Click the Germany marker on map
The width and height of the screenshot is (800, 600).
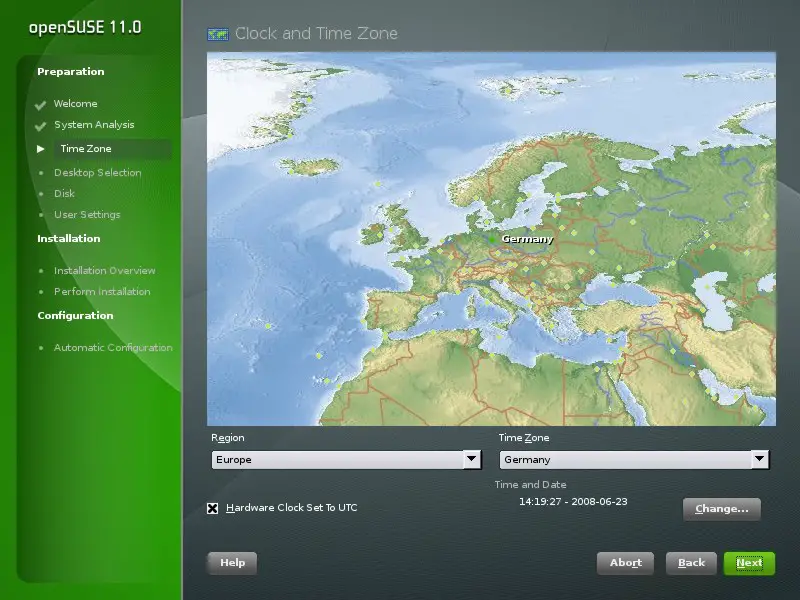(492, 239)
